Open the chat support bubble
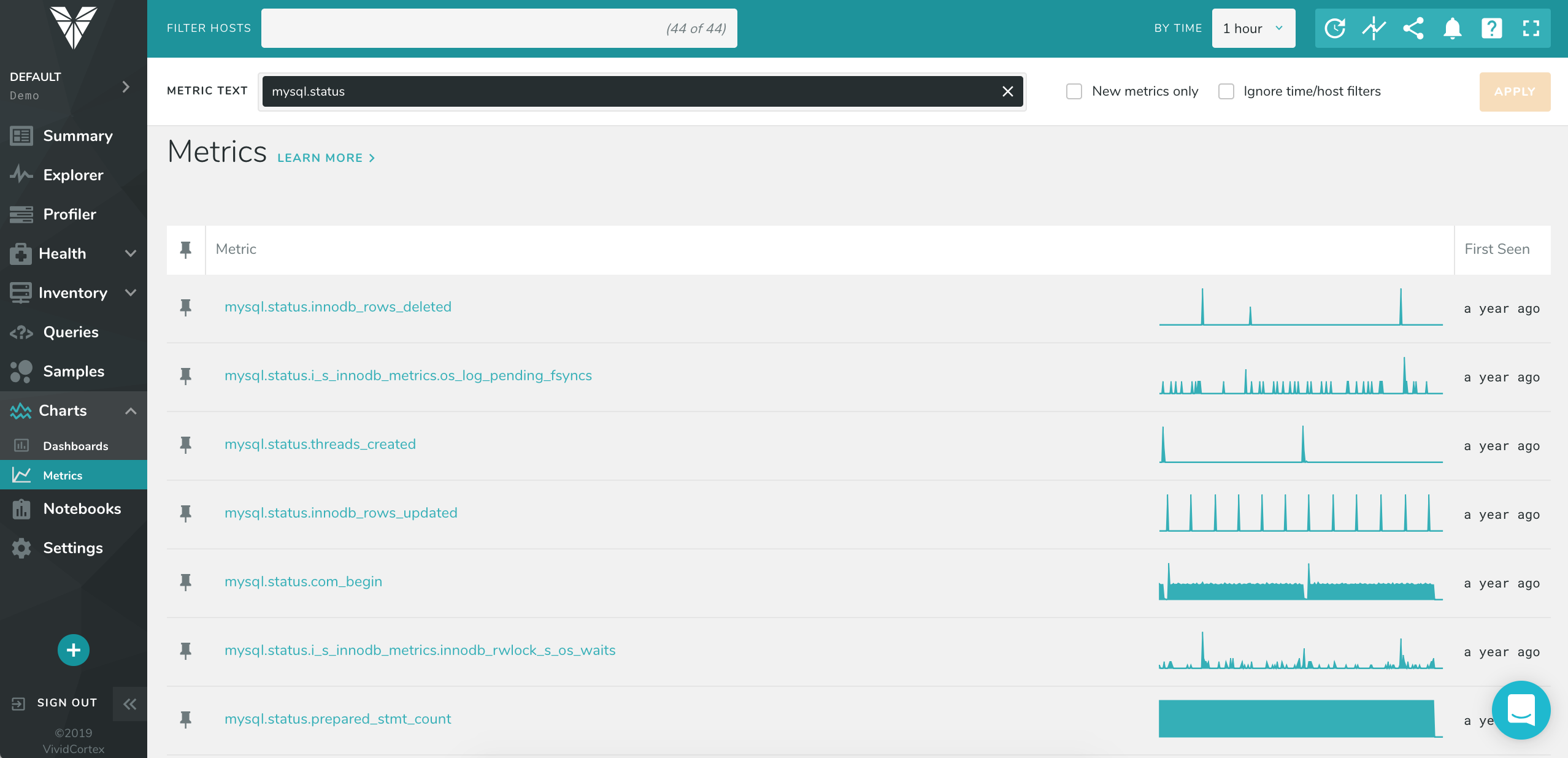Screen dimensions: 1568x758 [1521, 710]
